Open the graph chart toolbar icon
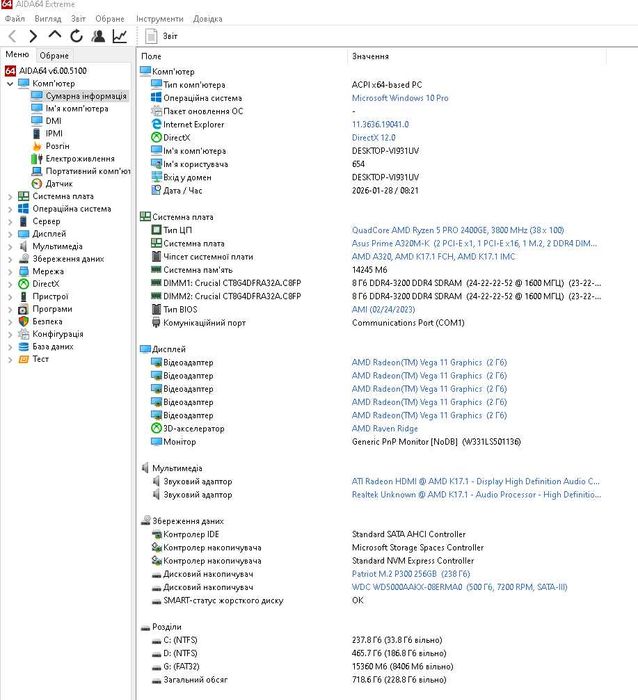 [x=119, y=36]
